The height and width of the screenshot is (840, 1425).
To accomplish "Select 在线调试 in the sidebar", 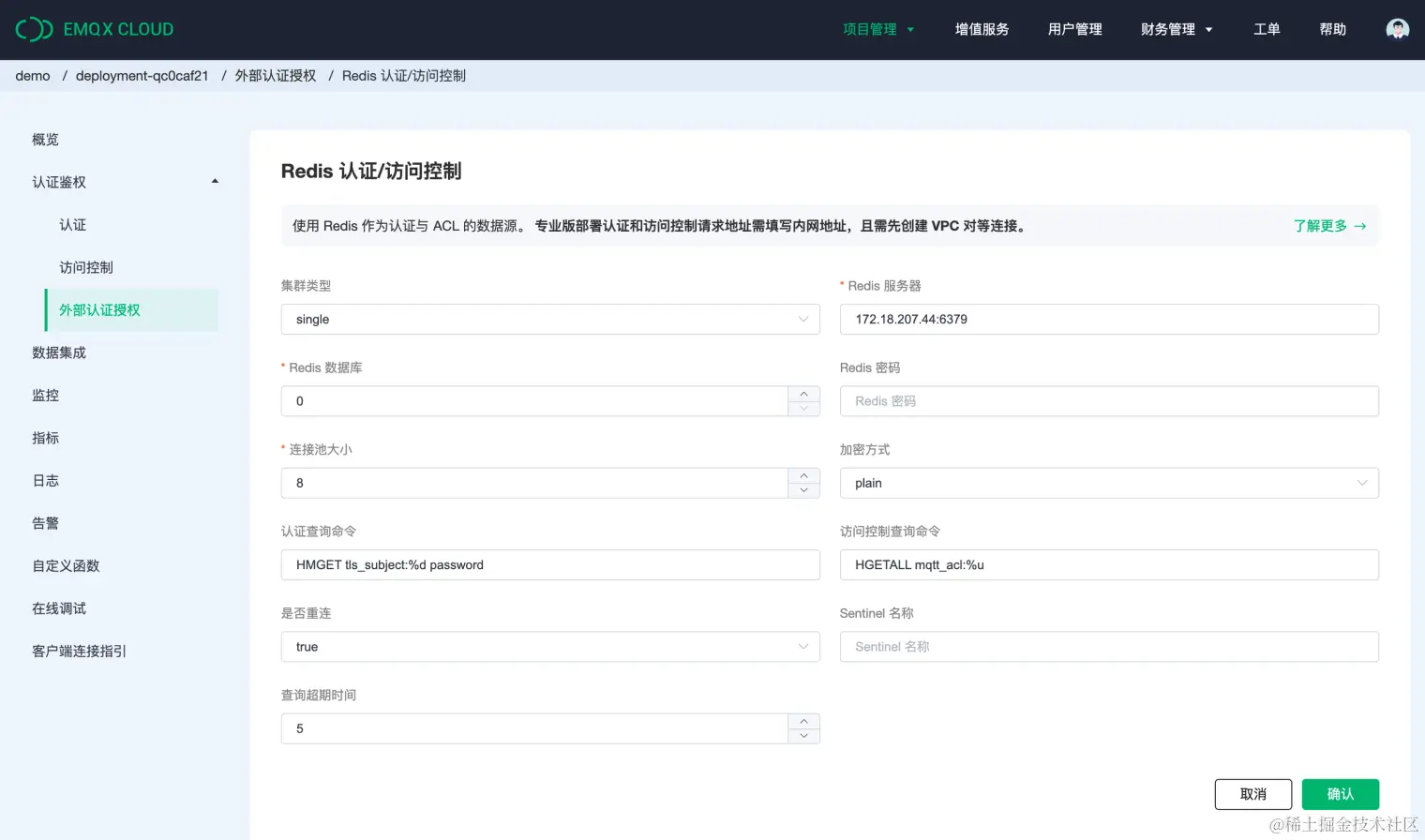I will point(58,607).
